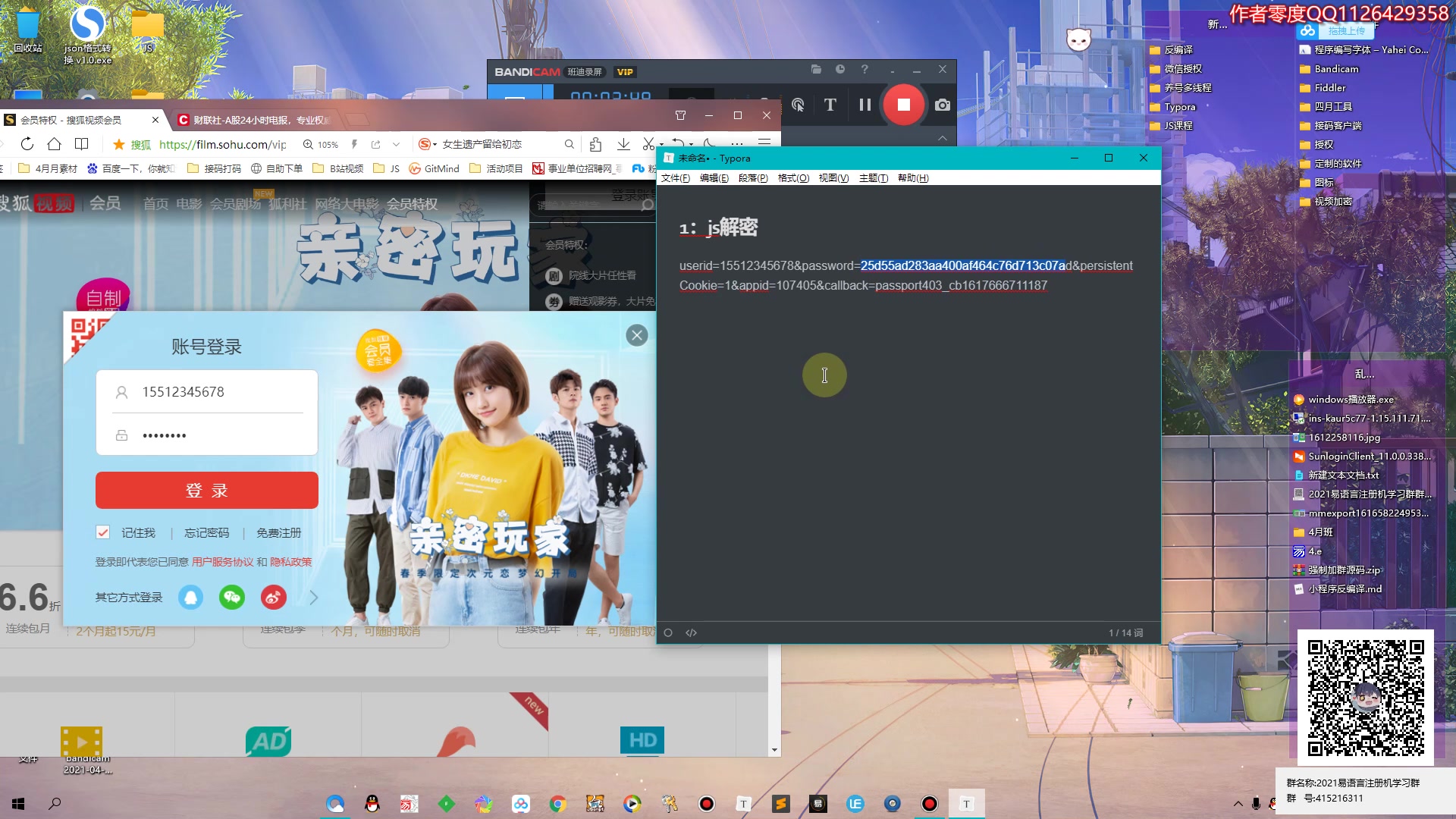Open QQ penguin from the taskbar
The image size is (1456, 819).
[372, 804]
